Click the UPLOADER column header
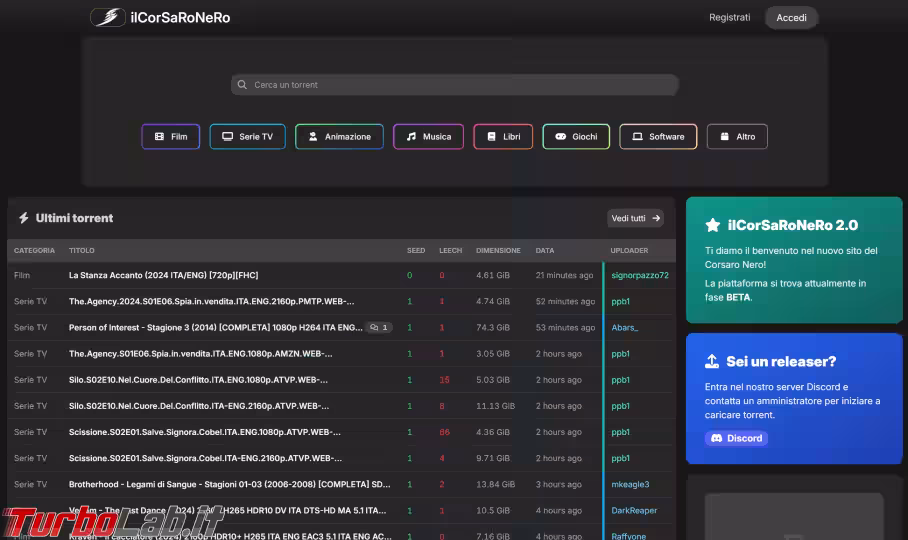Viewport: 908px width, 540px height. (x=629, y=251)
